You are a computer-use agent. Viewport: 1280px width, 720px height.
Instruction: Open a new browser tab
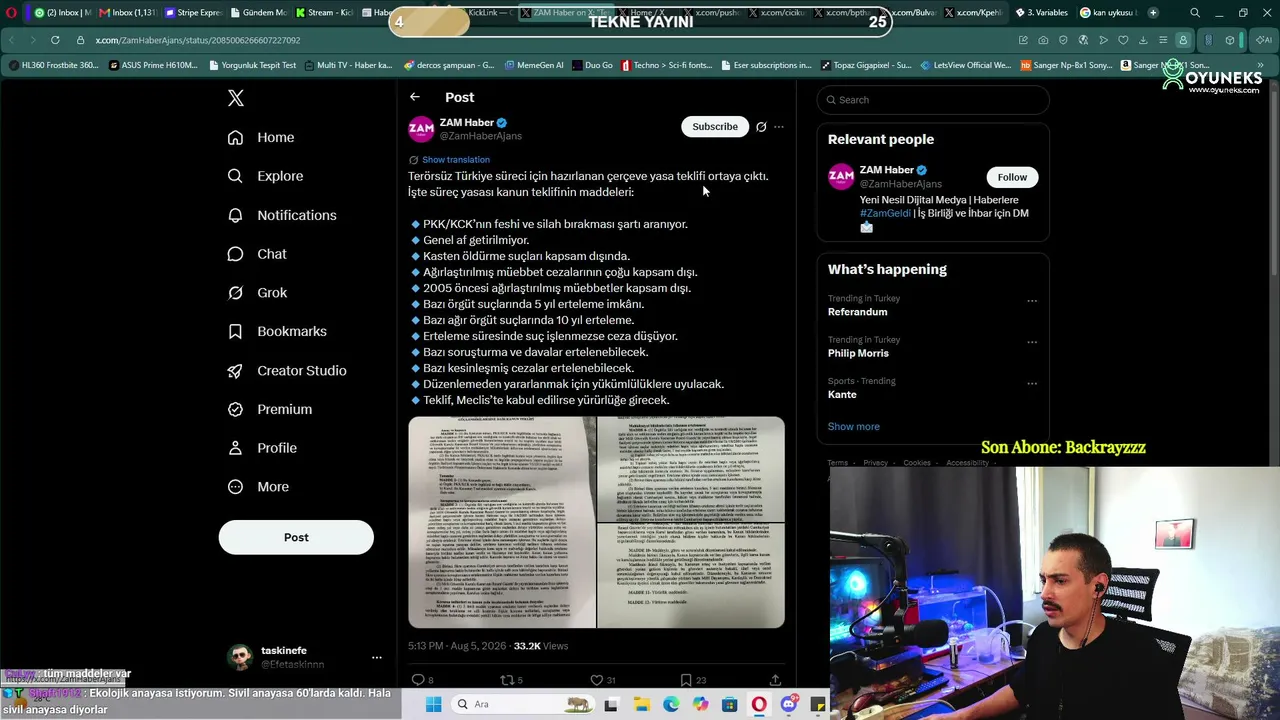[x=1153, y=13]
